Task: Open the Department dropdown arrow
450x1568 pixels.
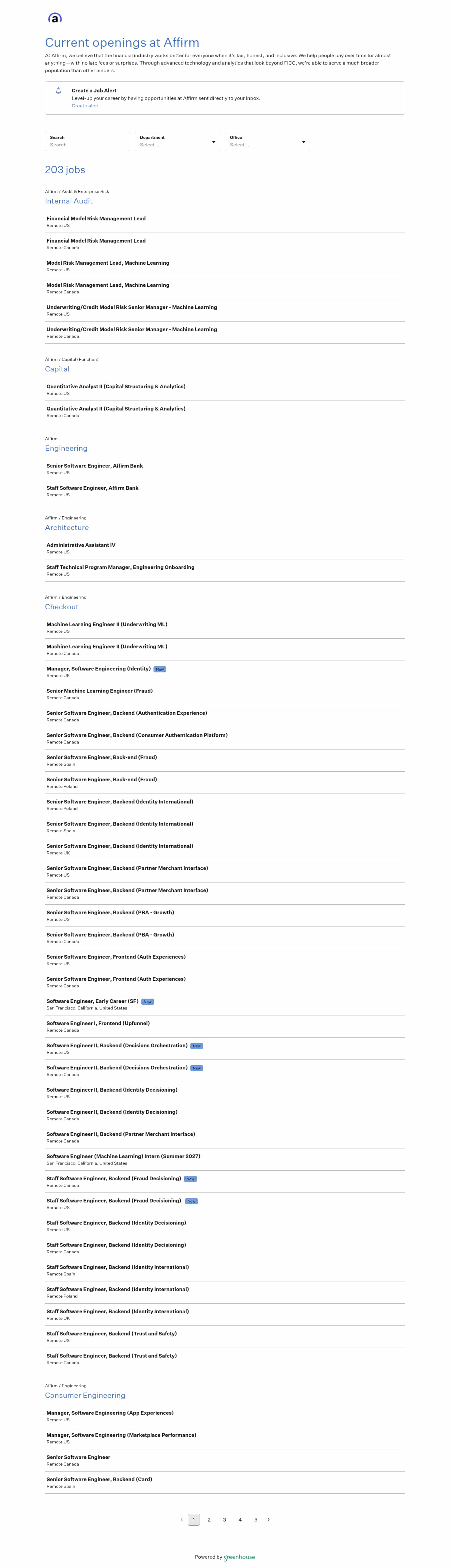Action: click(x=213, y=142)
